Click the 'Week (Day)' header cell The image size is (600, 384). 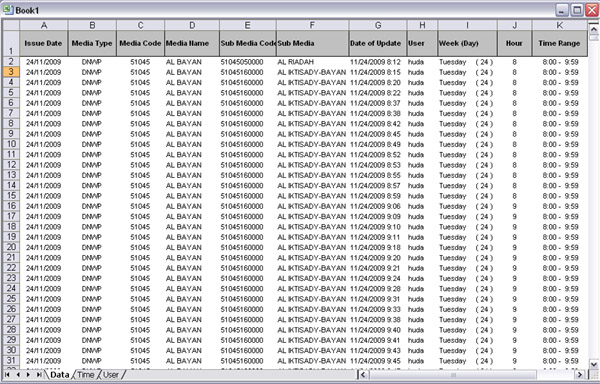[467, 43]
